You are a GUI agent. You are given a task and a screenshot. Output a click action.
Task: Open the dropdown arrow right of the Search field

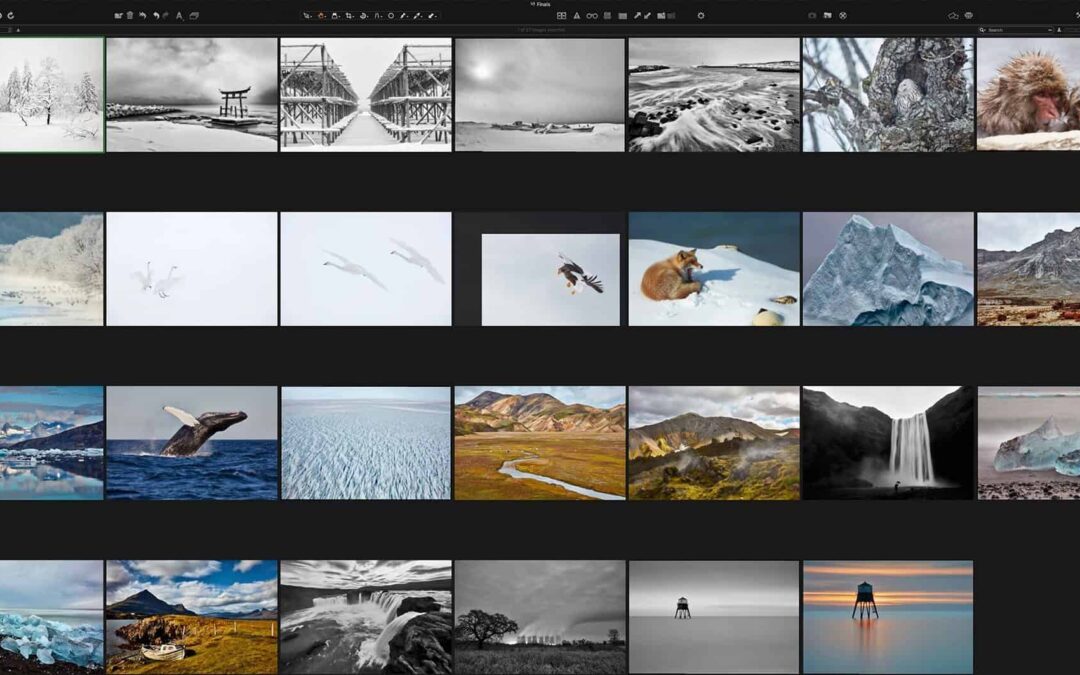1049,30
